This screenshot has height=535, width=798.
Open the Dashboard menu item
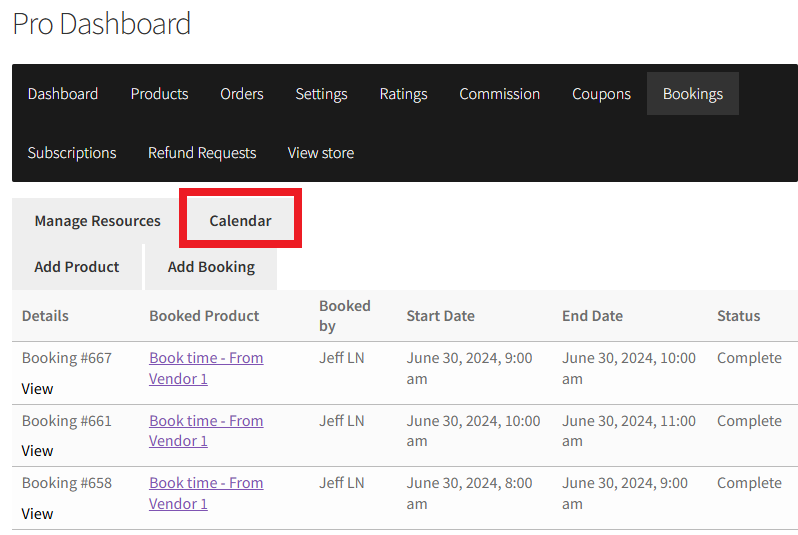click(x=63, y=94)
